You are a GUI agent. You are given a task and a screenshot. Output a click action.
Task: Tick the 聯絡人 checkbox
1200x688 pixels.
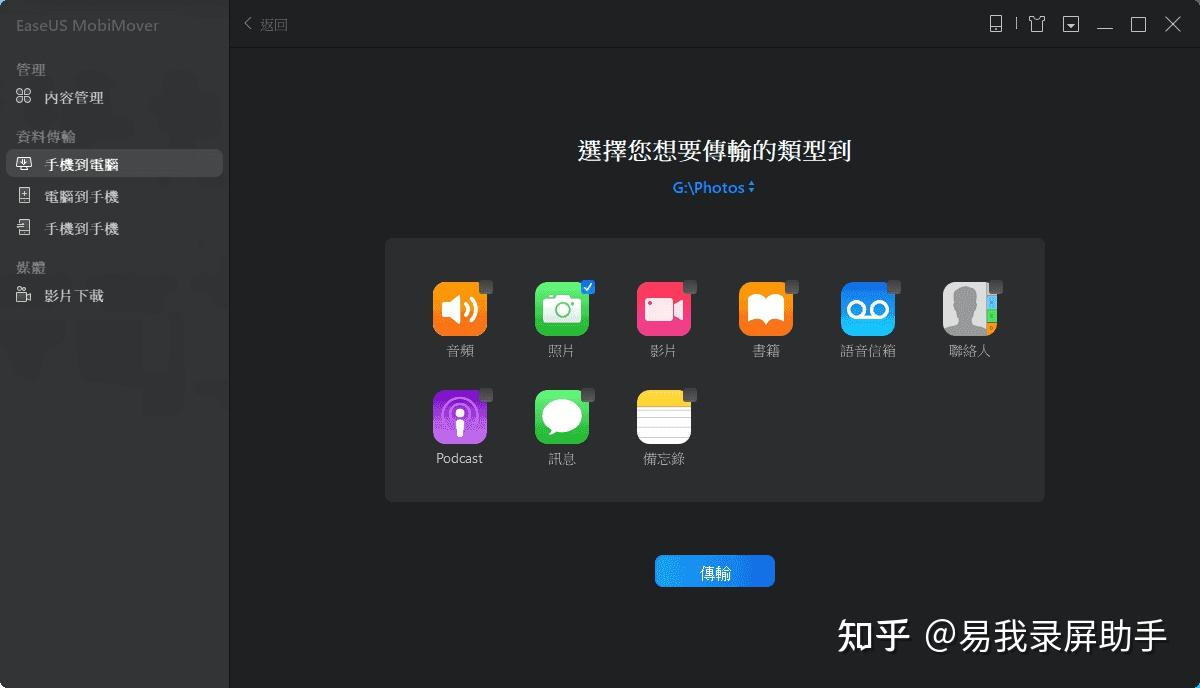tap(996, 287)
